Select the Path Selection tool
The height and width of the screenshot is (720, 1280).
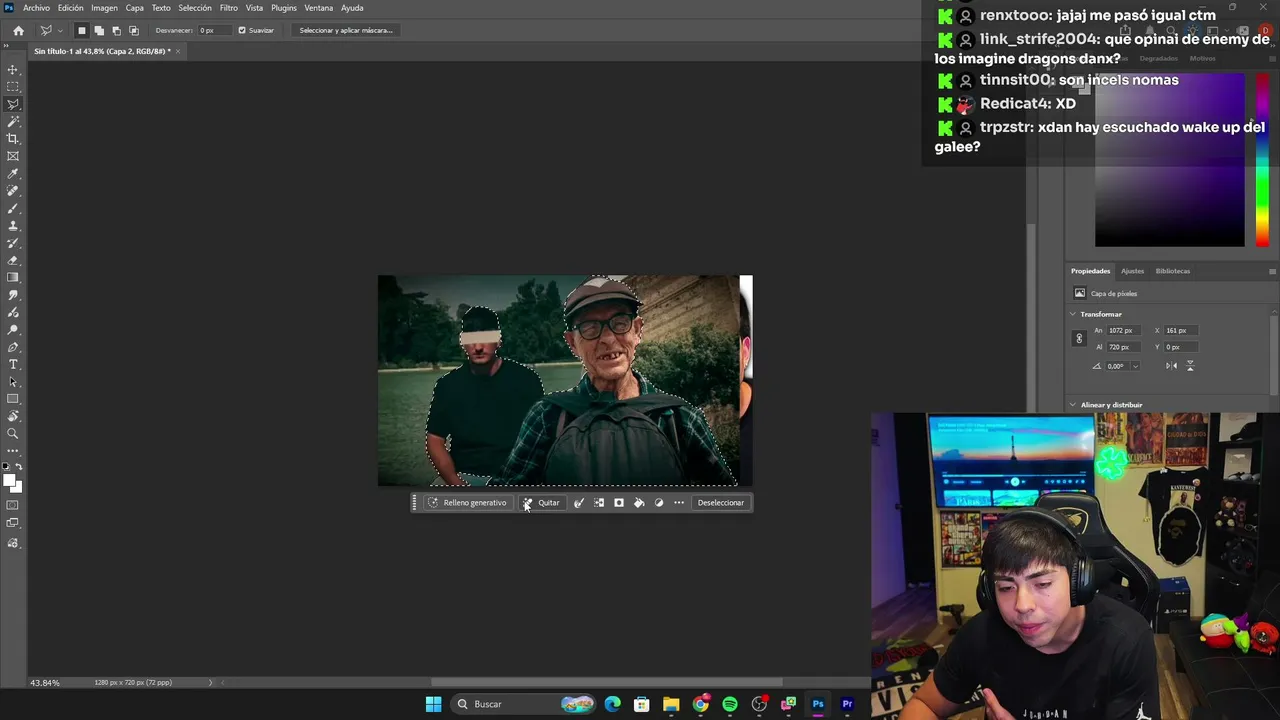[13, 382]
